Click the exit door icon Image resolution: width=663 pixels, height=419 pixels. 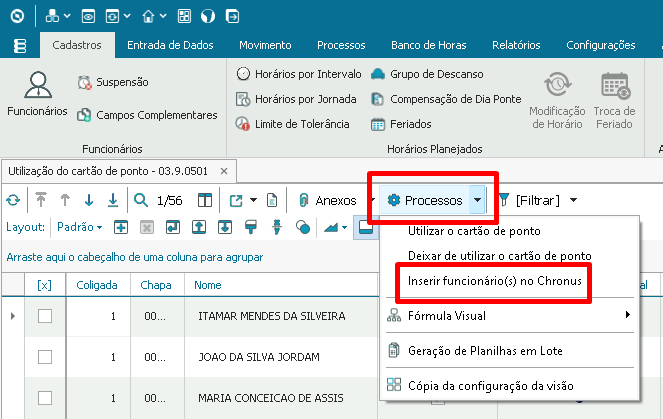[x=232, y=16]
